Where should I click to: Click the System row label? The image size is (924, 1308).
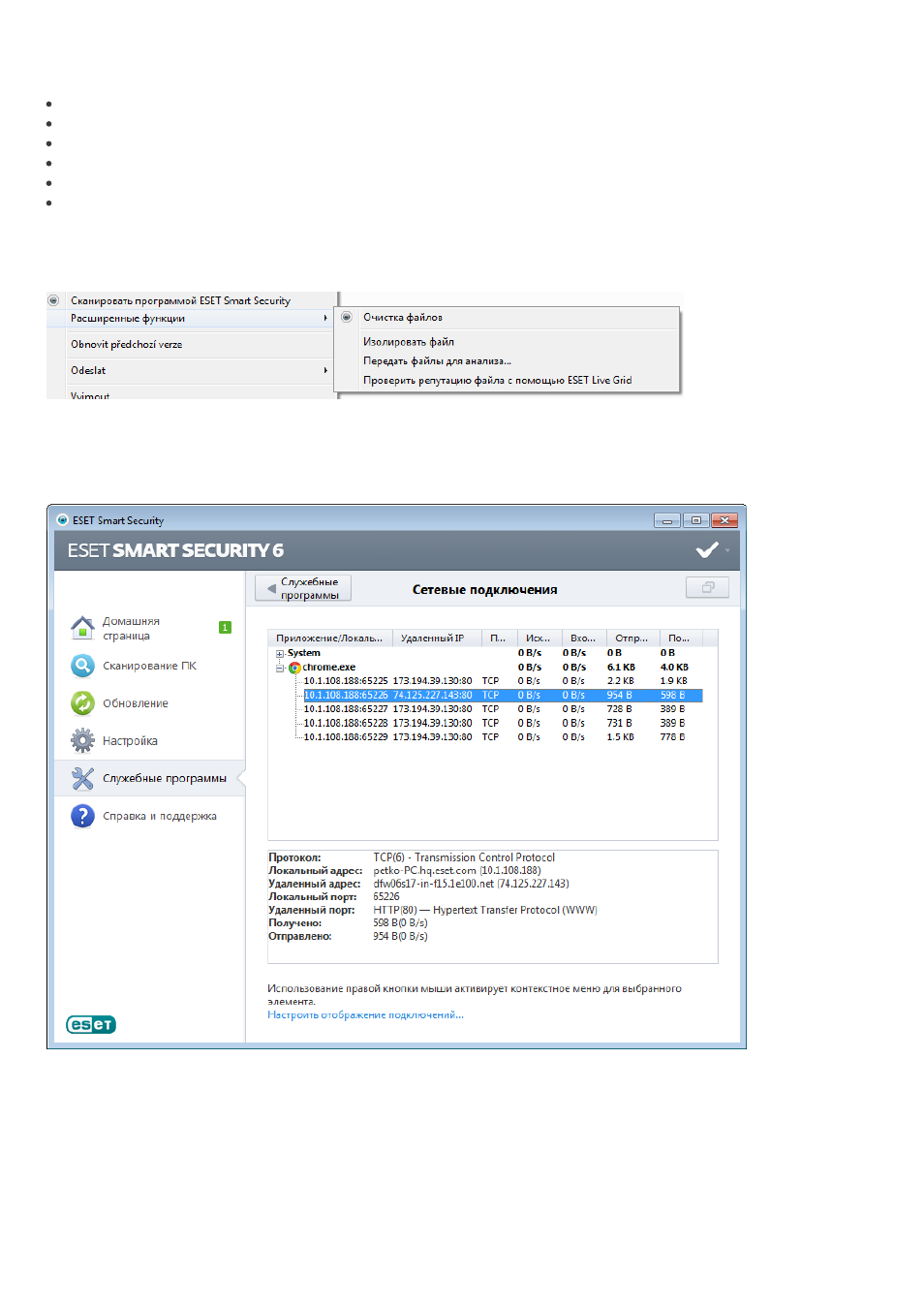point(303,653)
